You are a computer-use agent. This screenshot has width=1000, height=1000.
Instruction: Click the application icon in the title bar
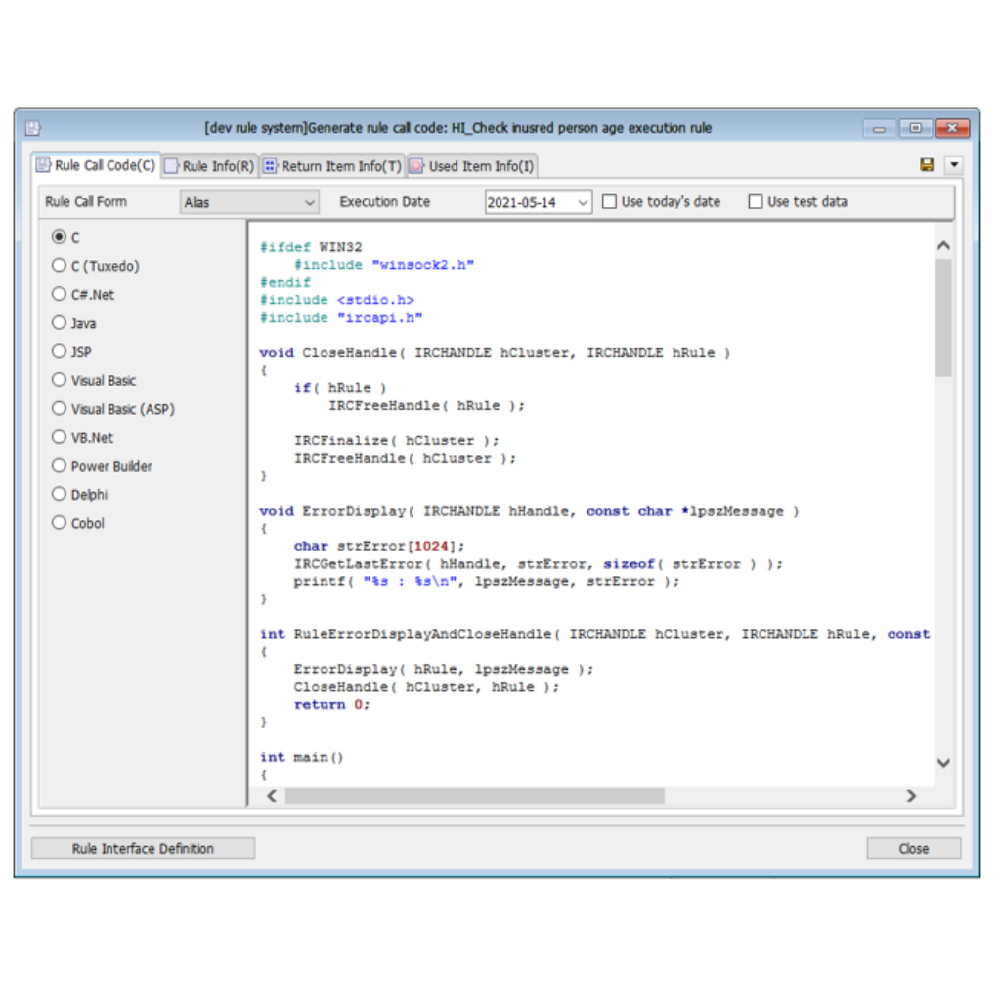(x=33, y=128)
